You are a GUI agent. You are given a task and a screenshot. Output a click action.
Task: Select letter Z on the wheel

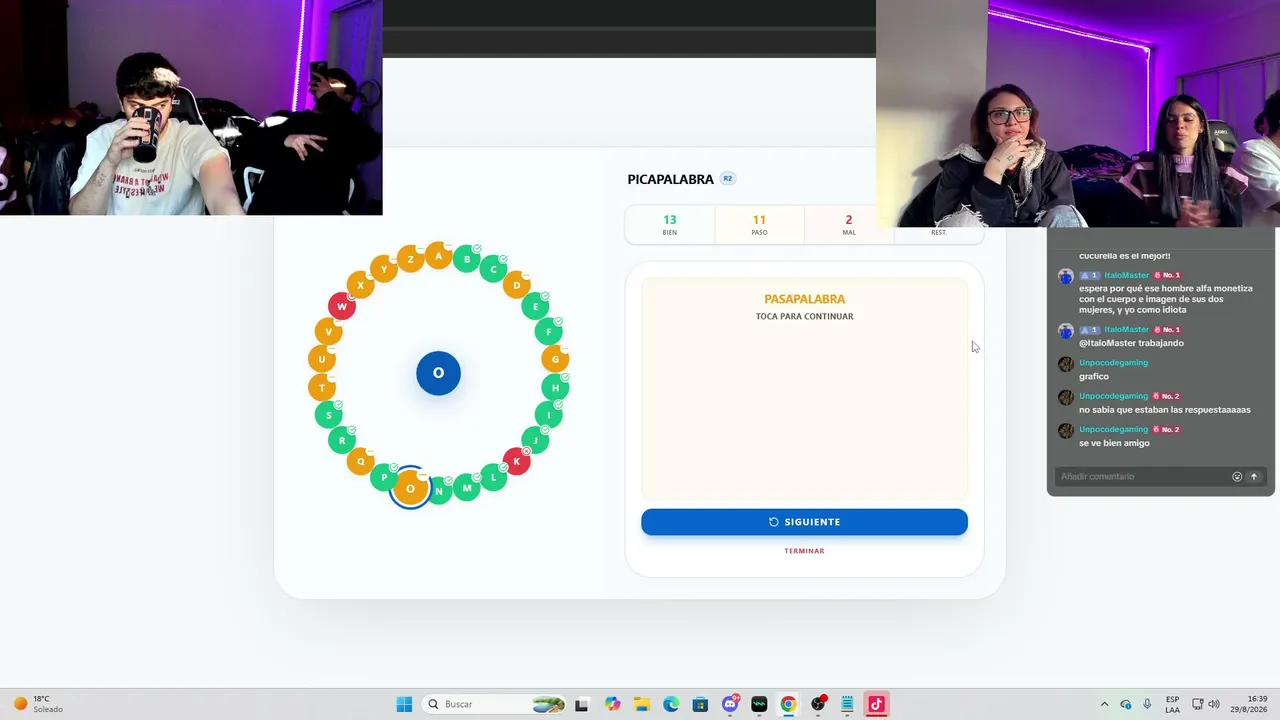[x=410, y=260]
